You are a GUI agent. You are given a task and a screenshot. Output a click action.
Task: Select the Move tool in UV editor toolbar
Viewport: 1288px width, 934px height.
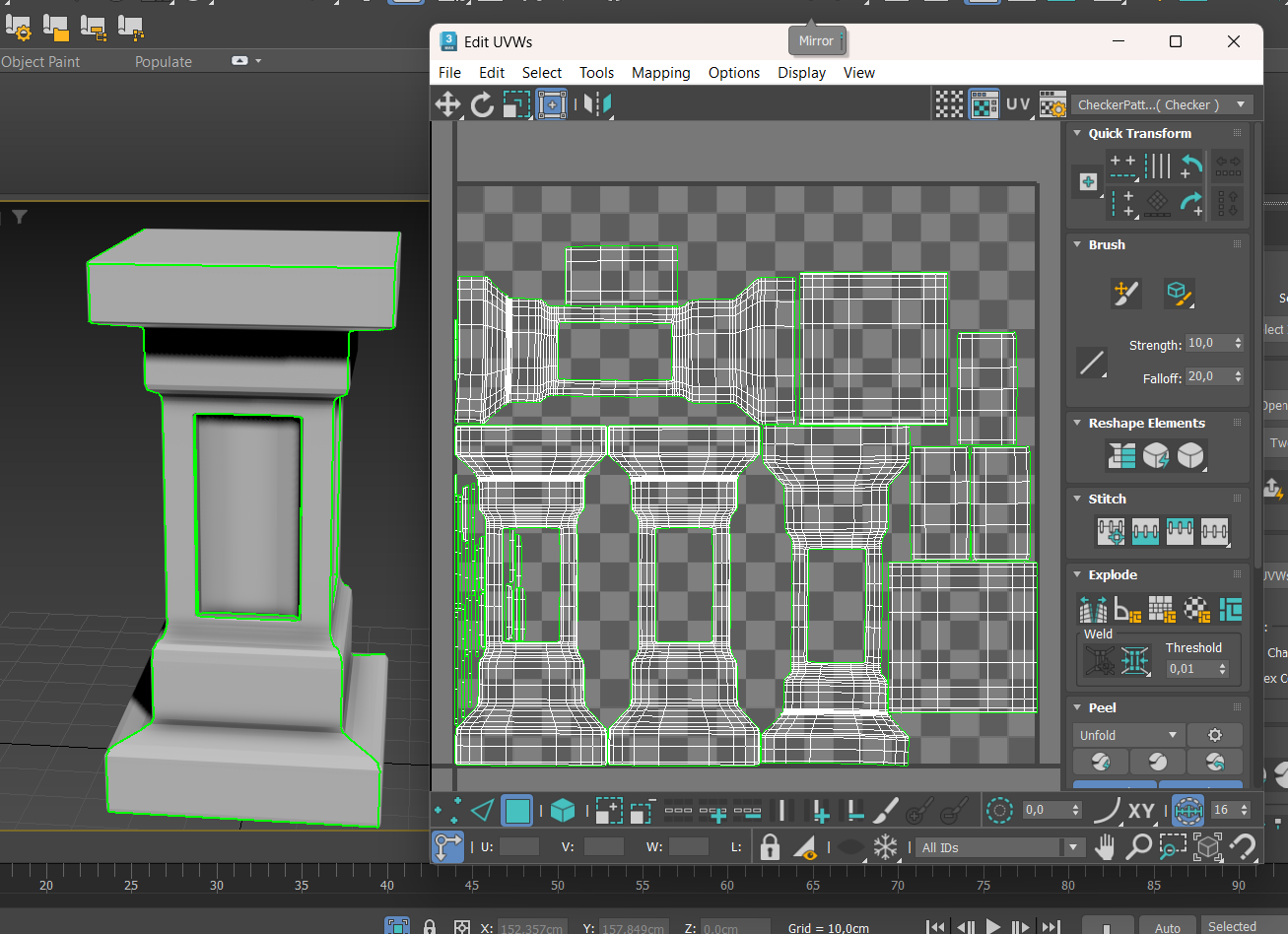(447, 104)
